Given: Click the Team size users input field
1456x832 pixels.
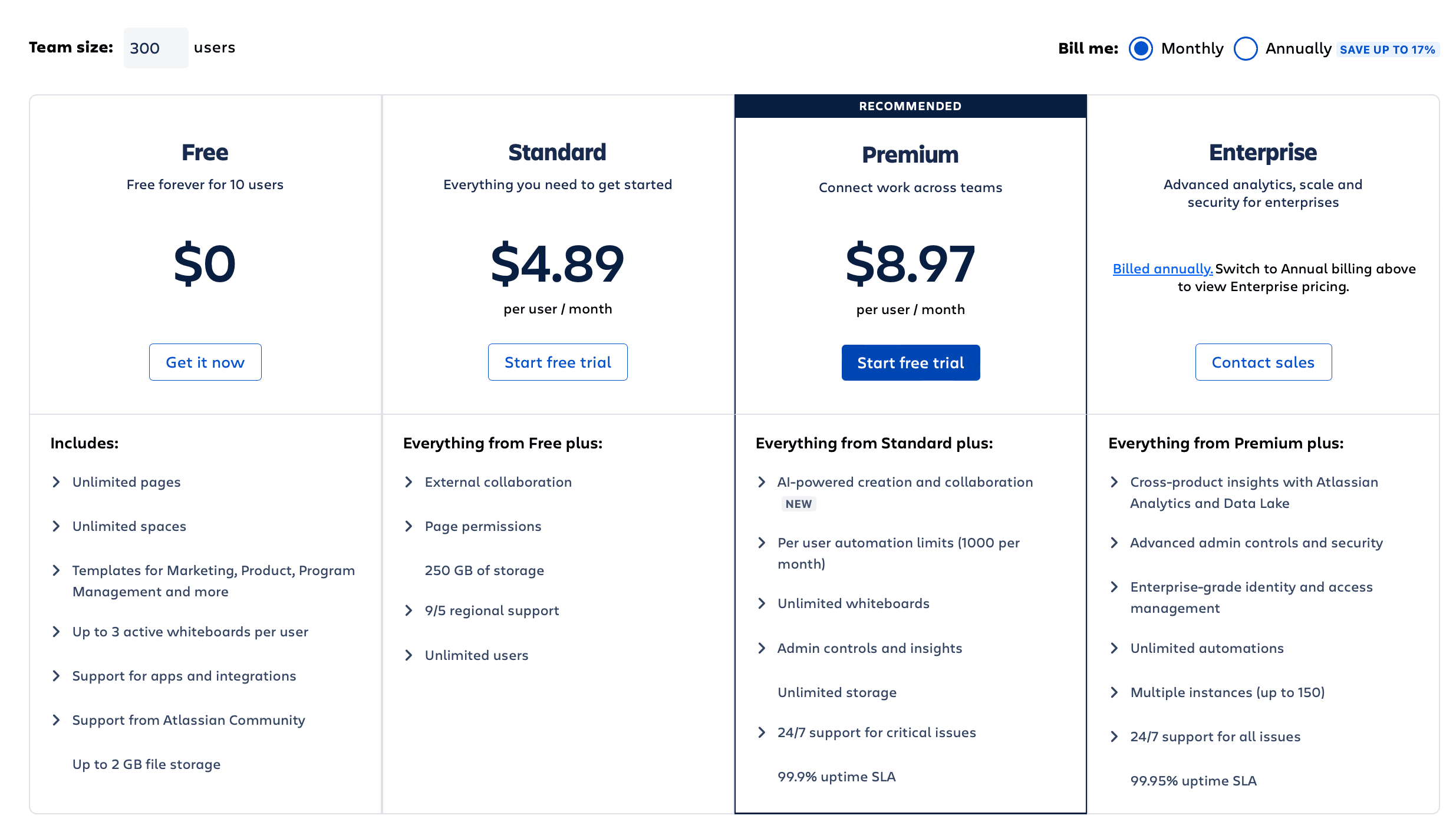Looking at the screenshot, I should 156,48.
